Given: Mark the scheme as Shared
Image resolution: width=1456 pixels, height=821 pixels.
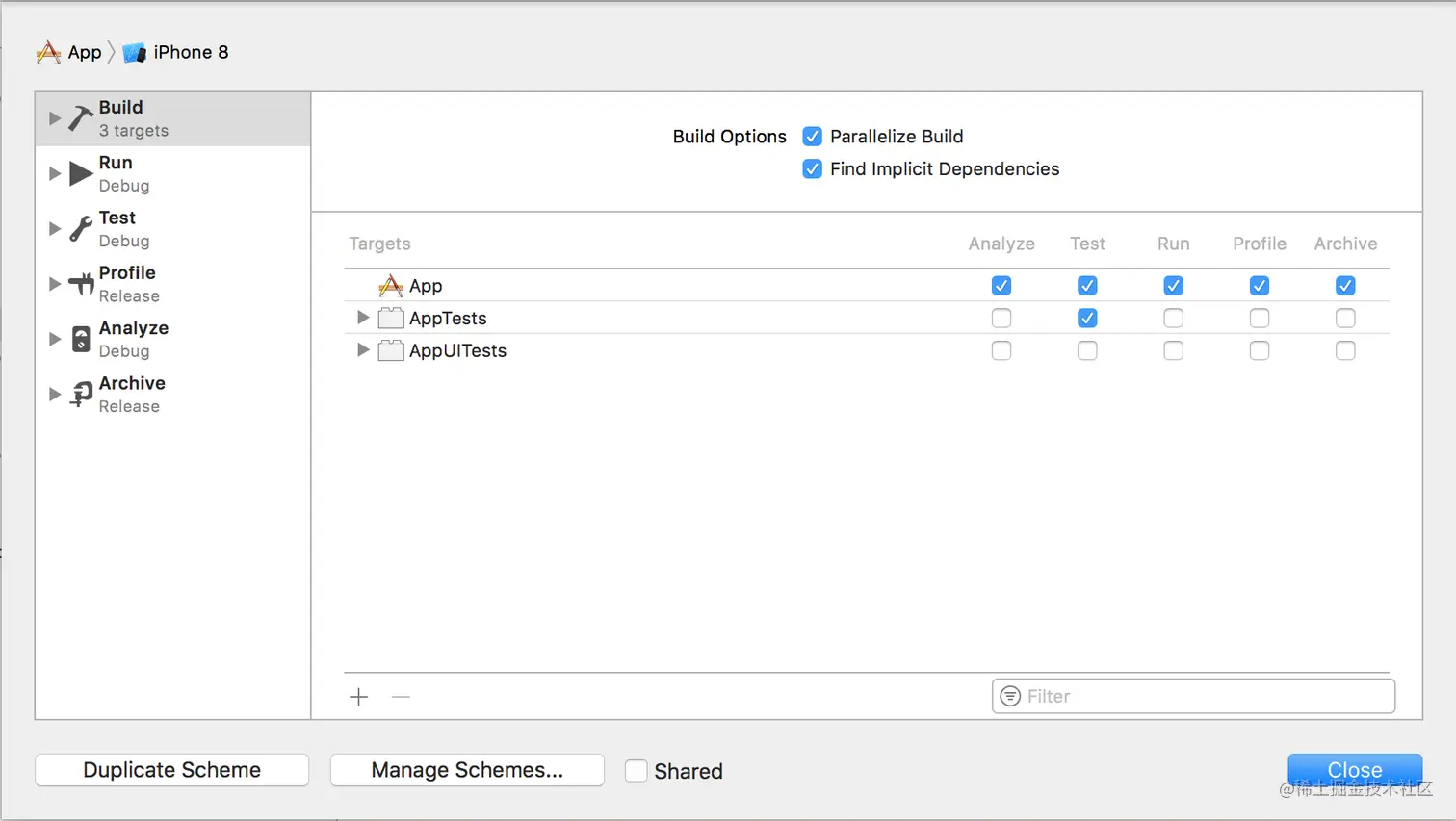Looking at the screenshot, I should coord(637,770).
